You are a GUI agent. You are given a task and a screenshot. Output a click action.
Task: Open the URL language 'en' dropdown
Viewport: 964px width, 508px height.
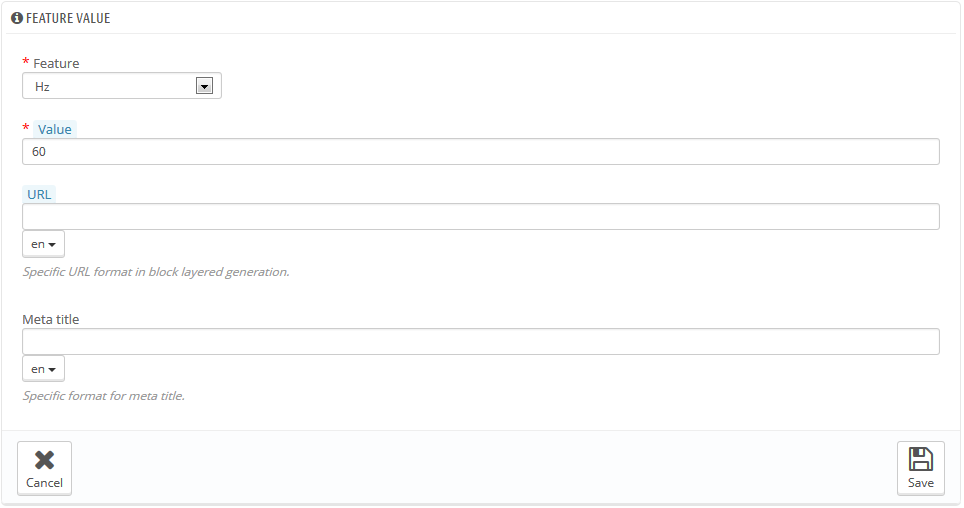(x=43, y=244)
